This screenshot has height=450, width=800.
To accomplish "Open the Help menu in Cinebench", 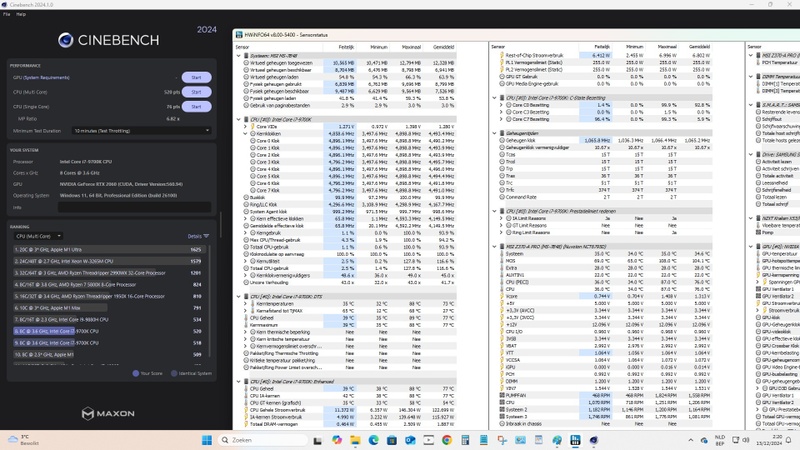I will point(21,14).
